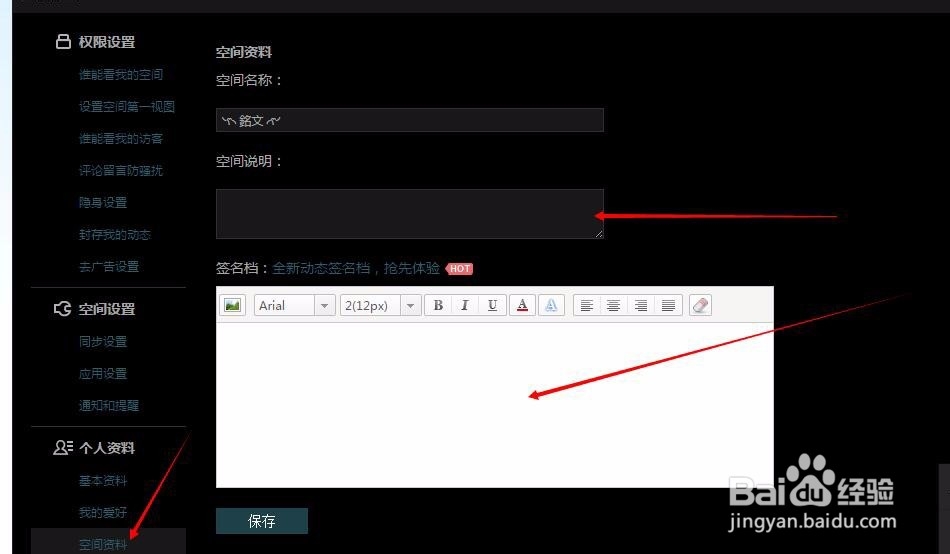Screen dimensions: 950x554
Task: Click the lock icon beside 权限设置
Action: [x=63, y=41]
